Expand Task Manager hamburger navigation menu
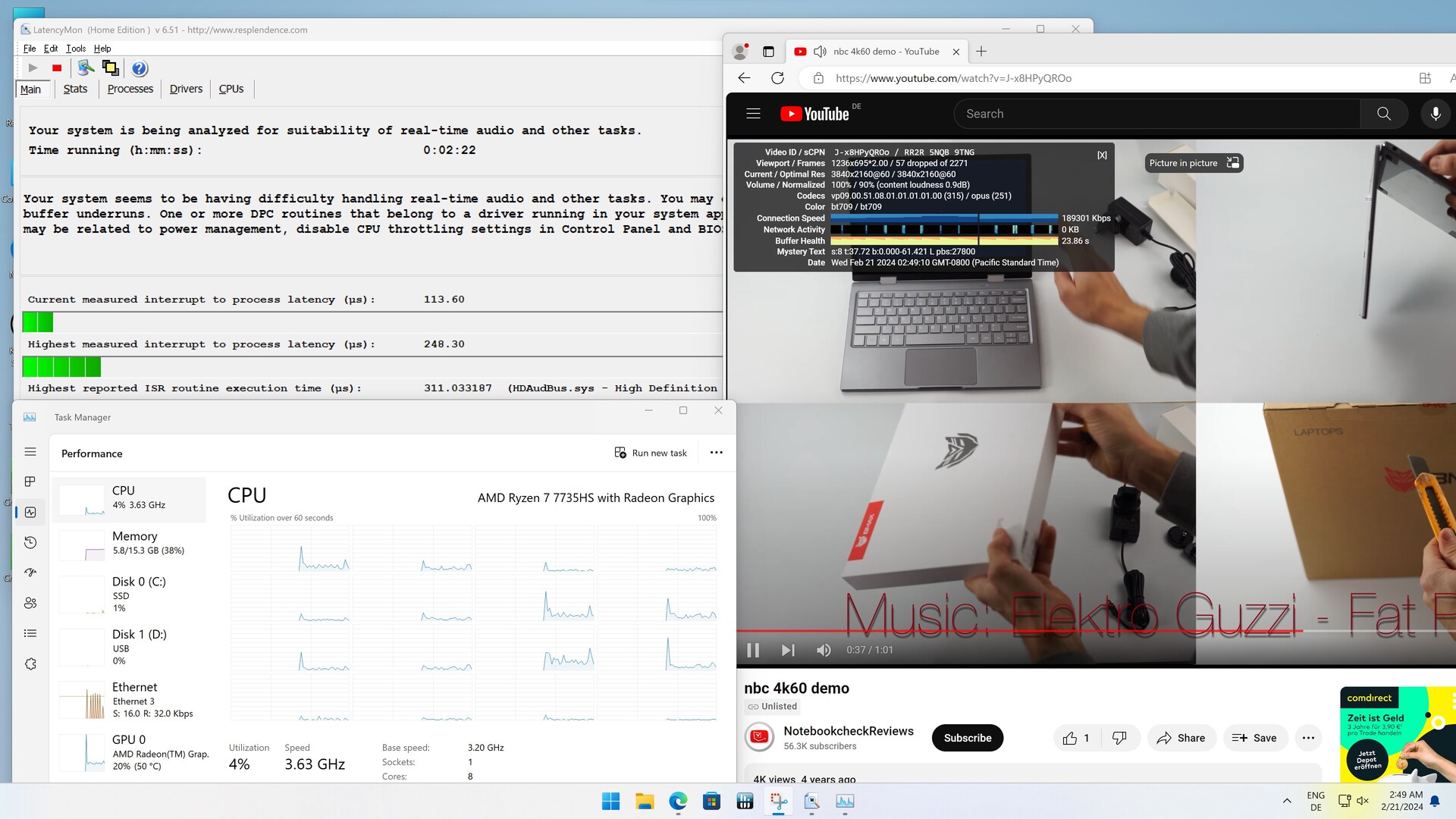The height and width of the screenshot is (819, 1456). [x=30, y=451]
